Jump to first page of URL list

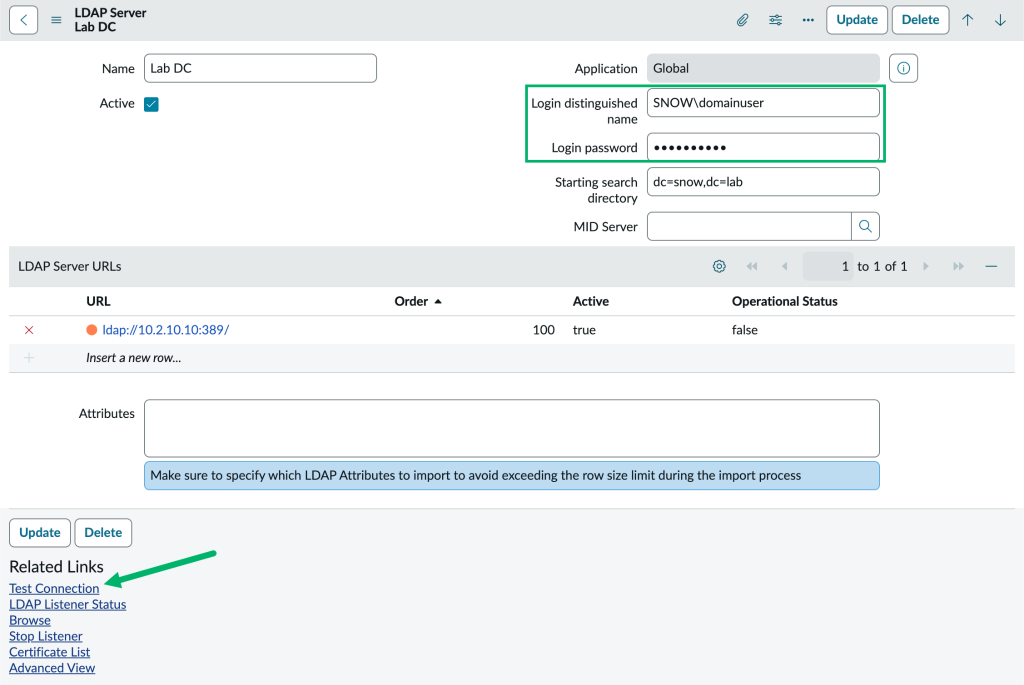pyautogui.click(x=752, y=266)
